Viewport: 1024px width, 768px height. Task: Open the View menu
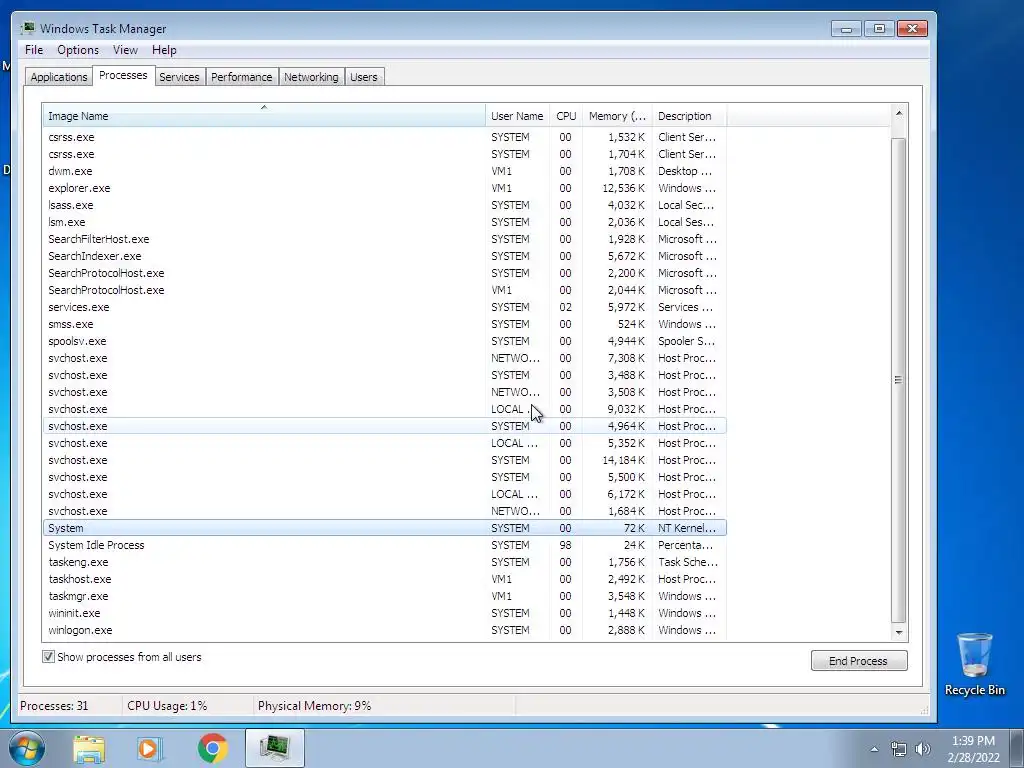[x=125, y=50]
